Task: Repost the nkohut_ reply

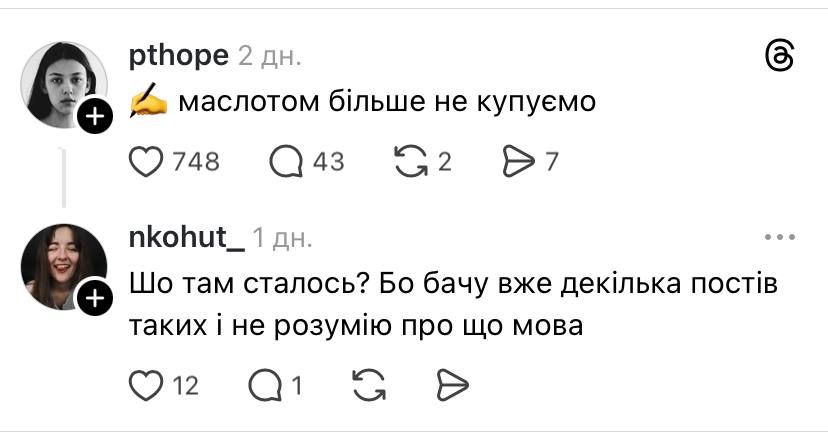Action: (371, 385)
